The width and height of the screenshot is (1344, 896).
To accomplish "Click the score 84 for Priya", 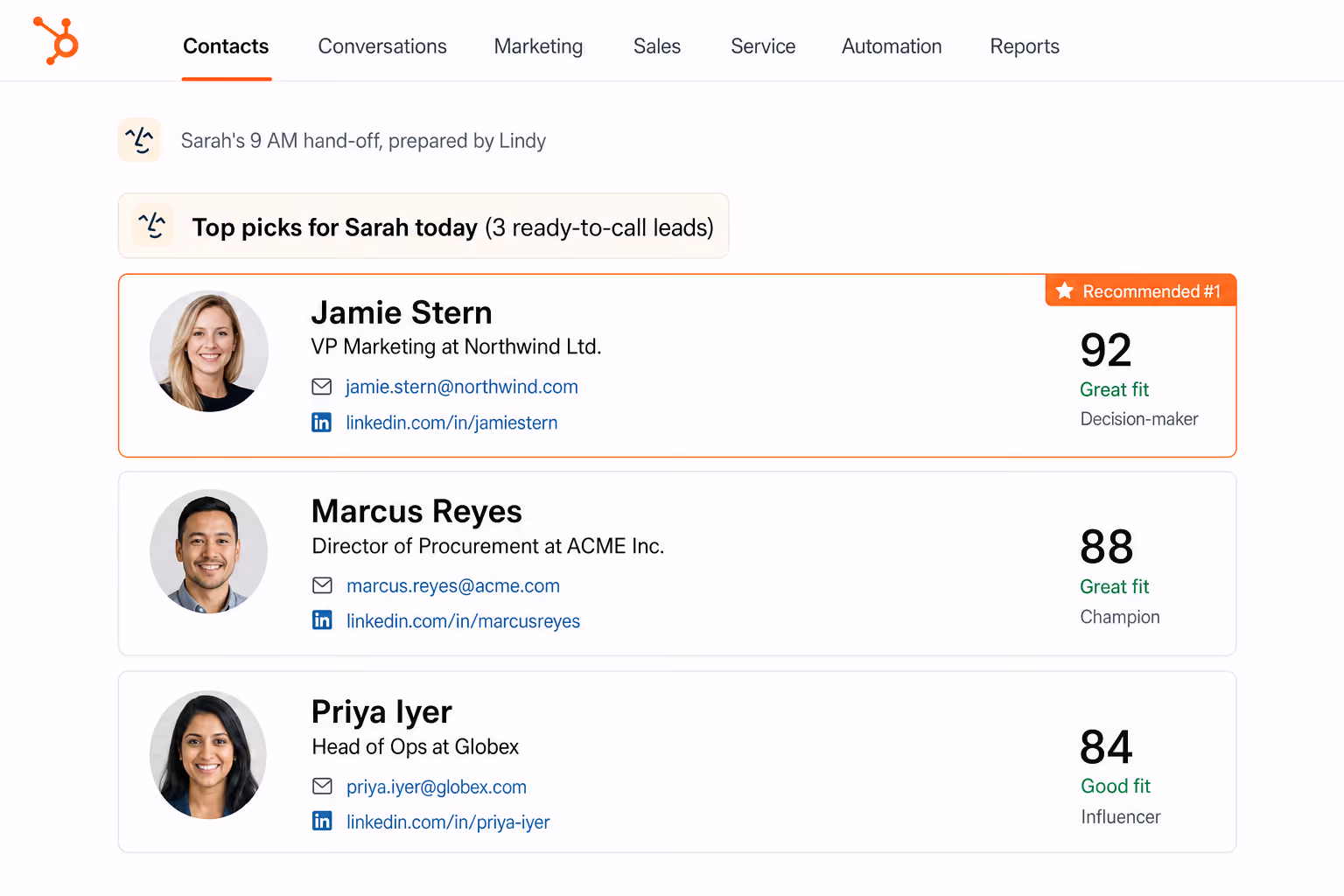I will pos(1106,747).
